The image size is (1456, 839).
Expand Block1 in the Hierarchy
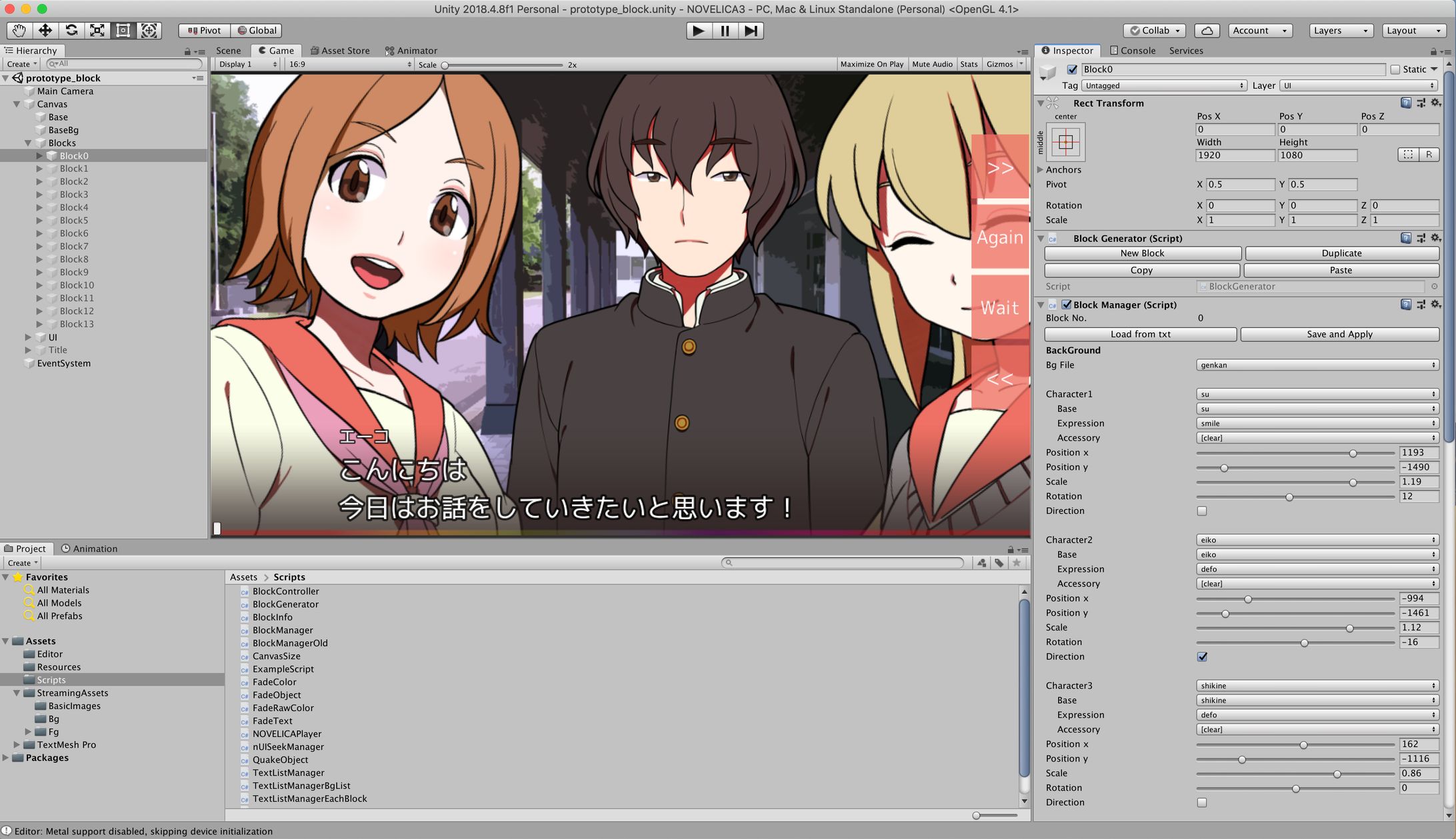39,169
